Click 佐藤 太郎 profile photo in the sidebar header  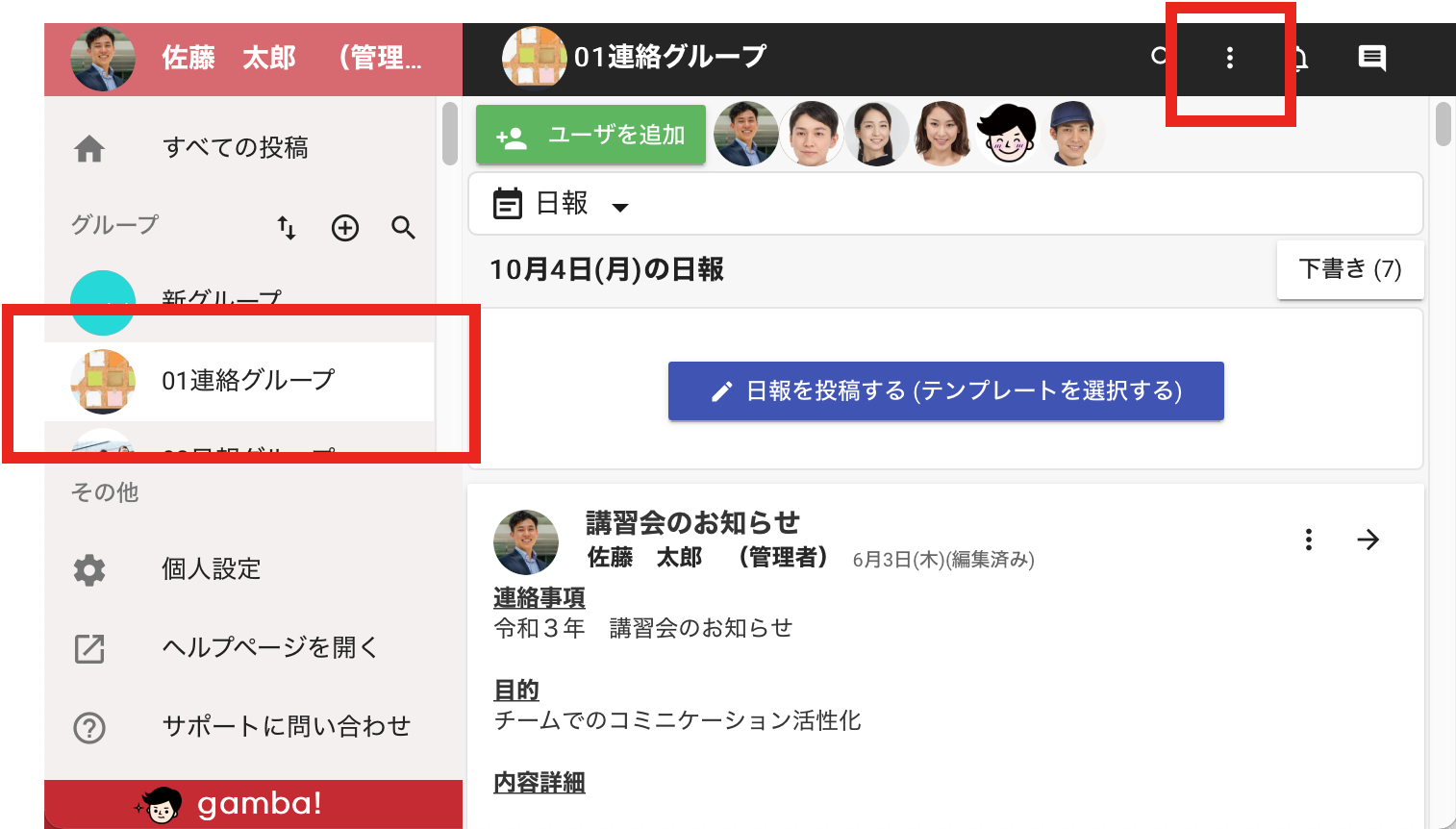click(x=103, y=59)
